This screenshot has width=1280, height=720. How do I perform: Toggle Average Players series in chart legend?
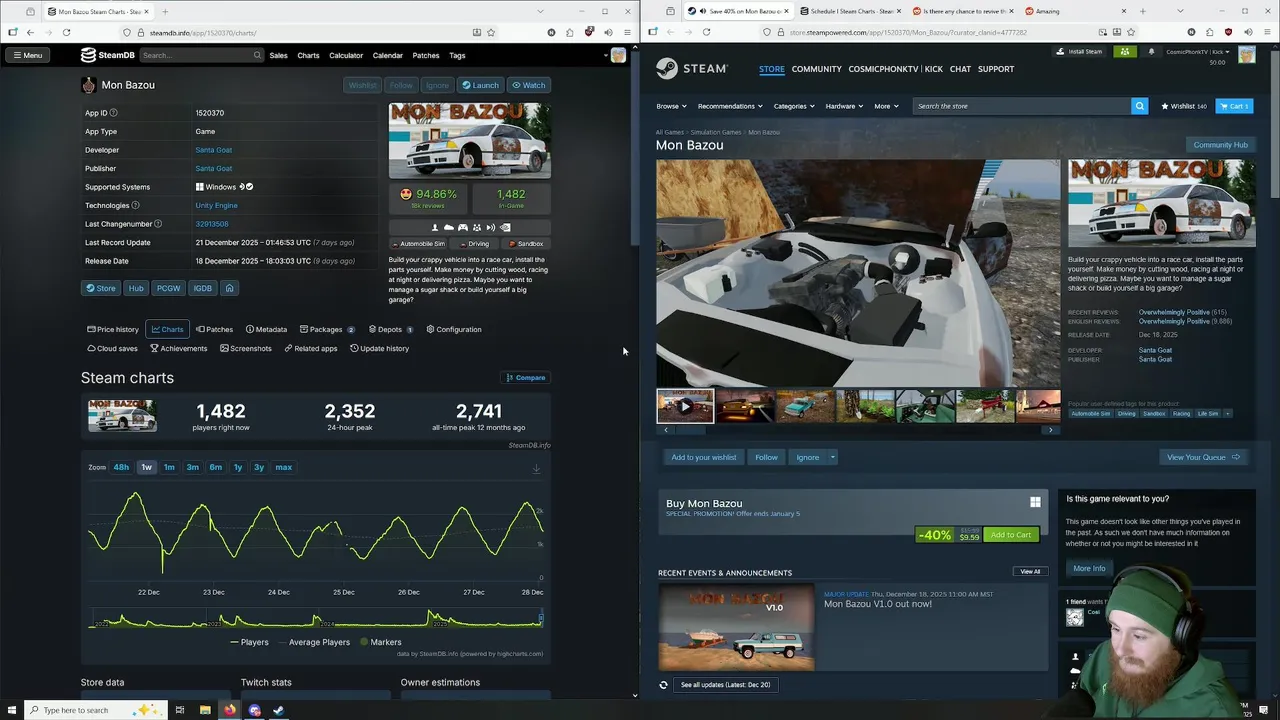click(313, 642)
